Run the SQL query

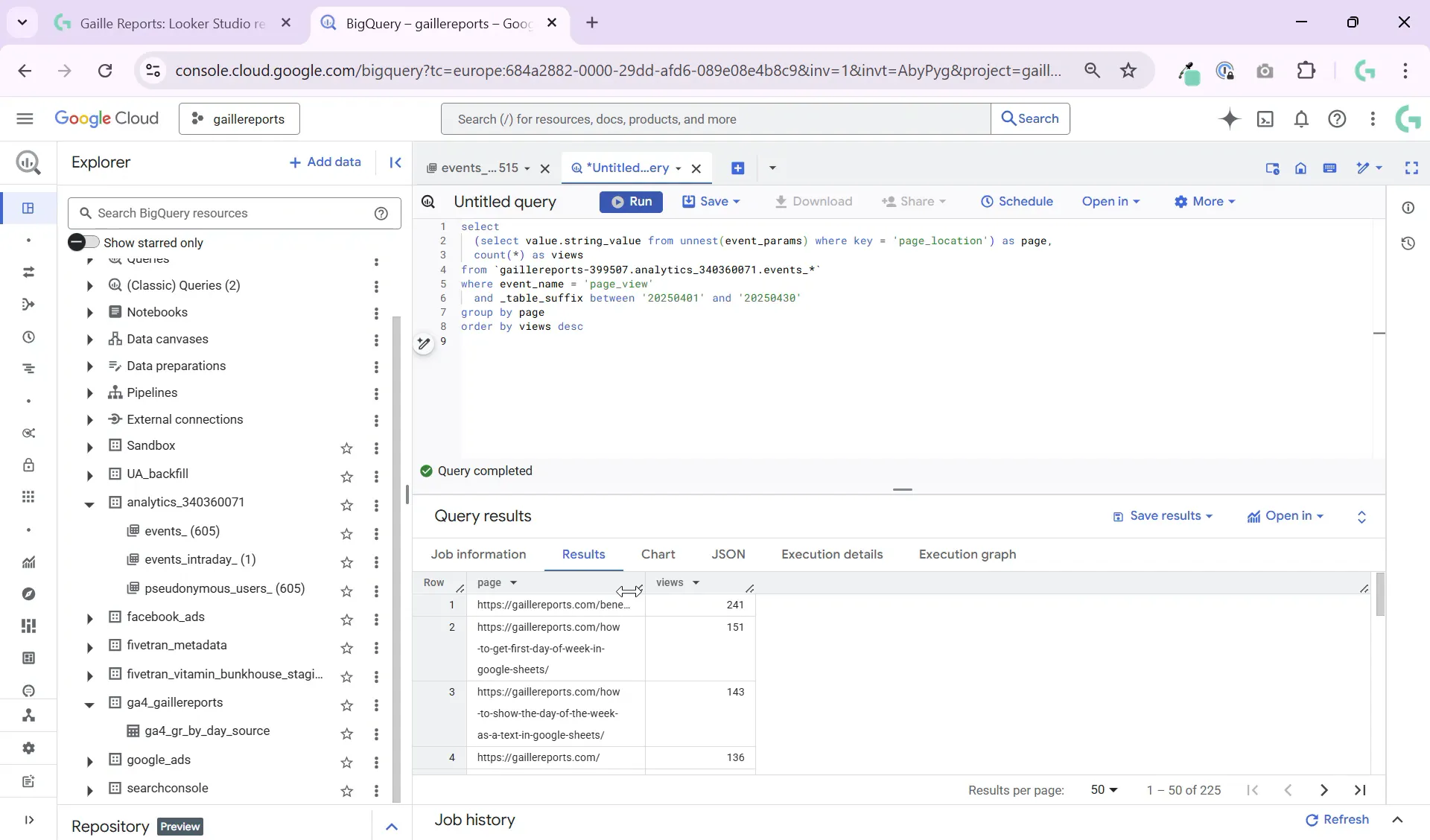[631, 202]
